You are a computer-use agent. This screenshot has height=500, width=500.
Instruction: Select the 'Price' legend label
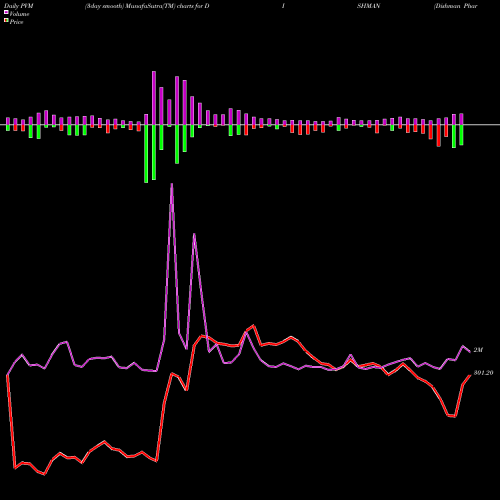(x=16, y=22)
